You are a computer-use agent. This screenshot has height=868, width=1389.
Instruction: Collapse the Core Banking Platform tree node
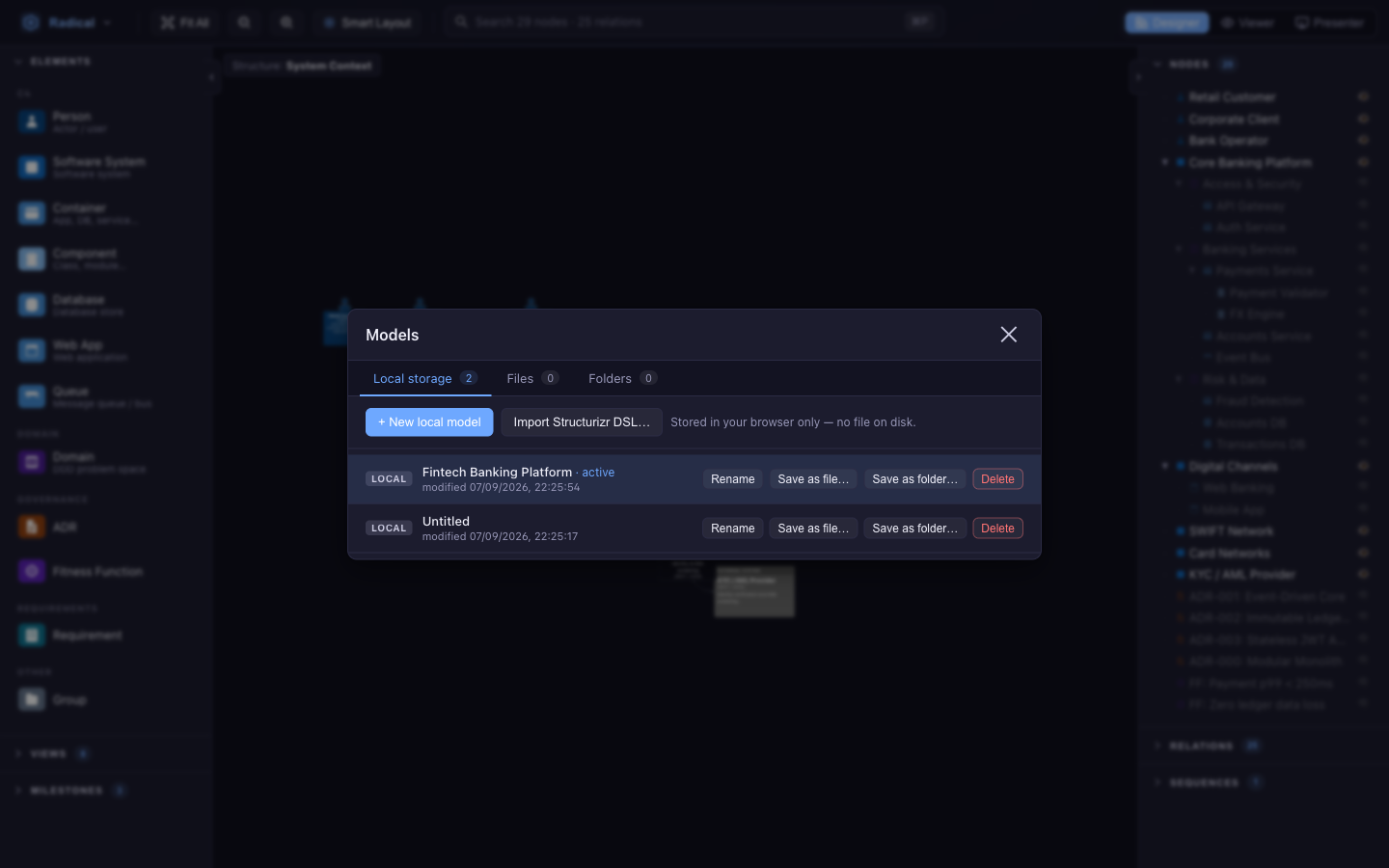click(x=1165, y=162)
